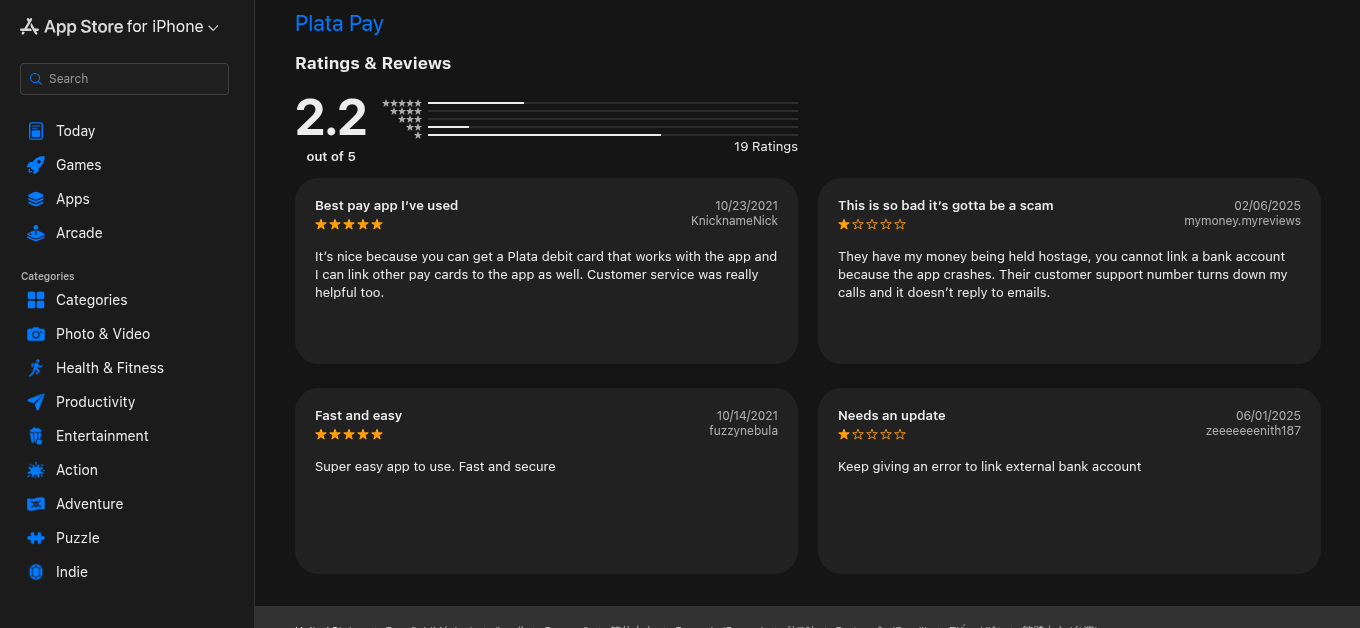Click the review date 10/23/2021
The width and height of the screenshot is (1360, 628).
point(746,206)
